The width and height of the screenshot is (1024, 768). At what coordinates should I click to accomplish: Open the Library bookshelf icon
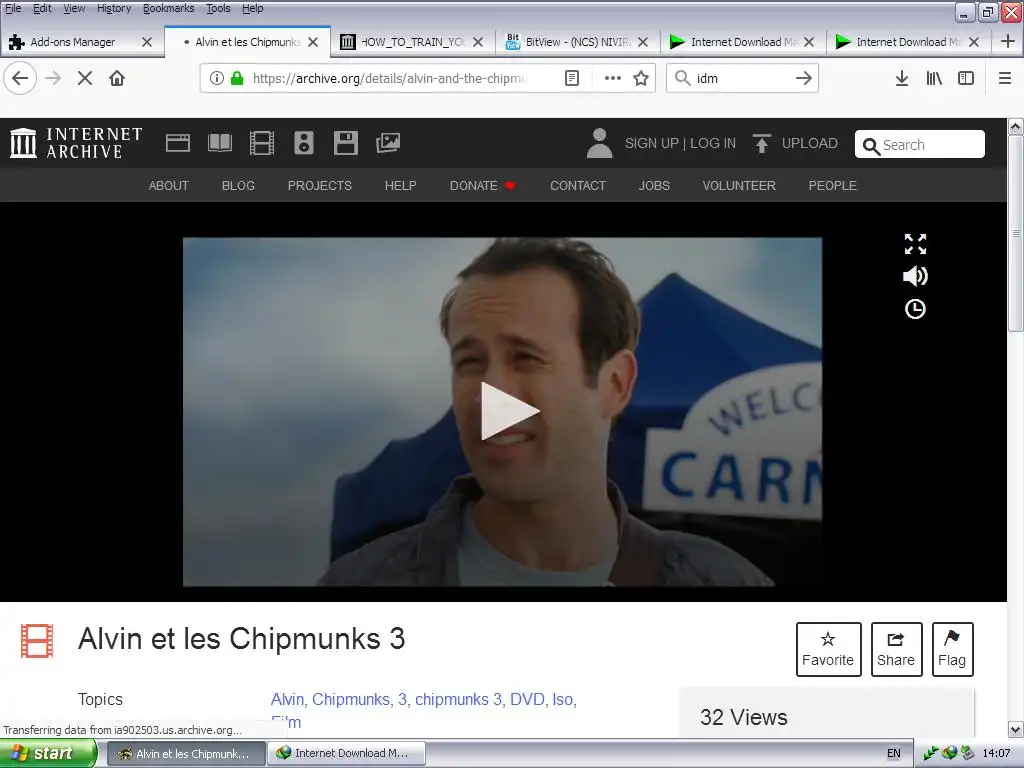coord(934,78)
